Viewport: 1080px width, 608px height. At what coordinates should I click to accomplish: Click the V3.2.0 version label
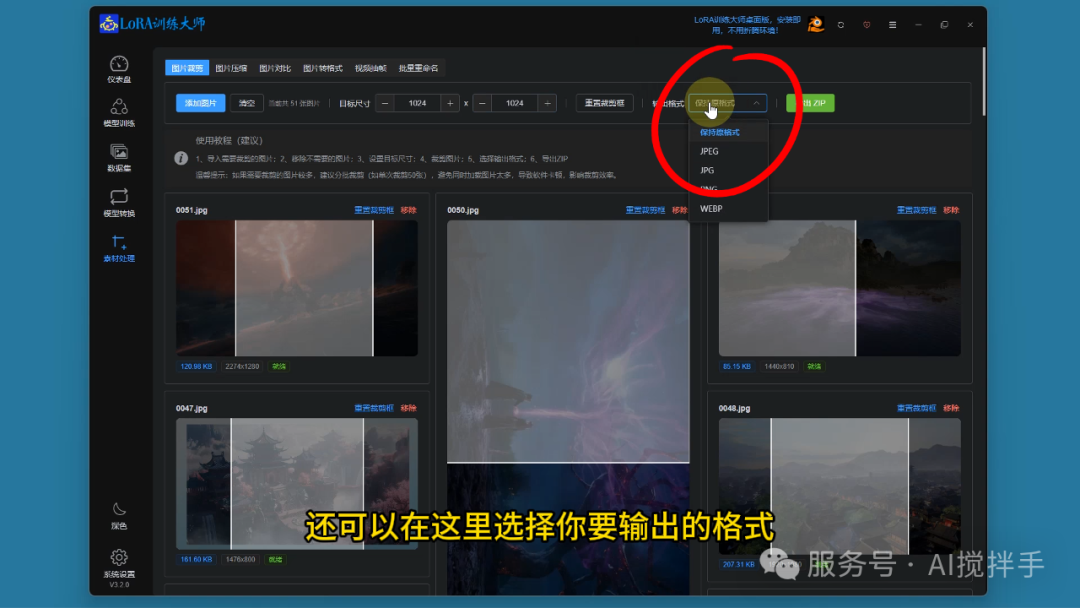(x=118, y=585)
